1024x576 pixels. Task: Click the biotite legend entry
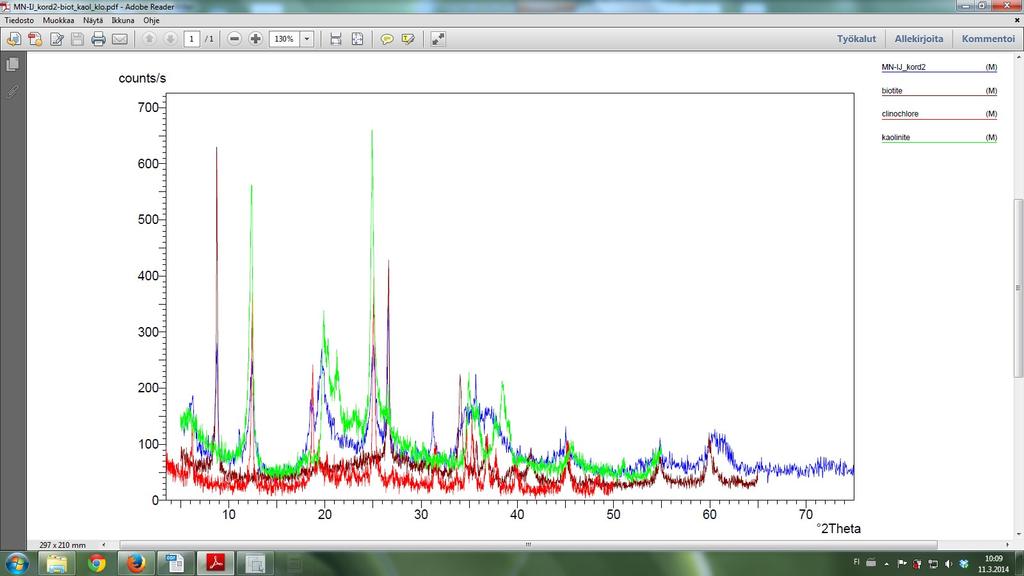pyautogui.click(x=938, y=91)
